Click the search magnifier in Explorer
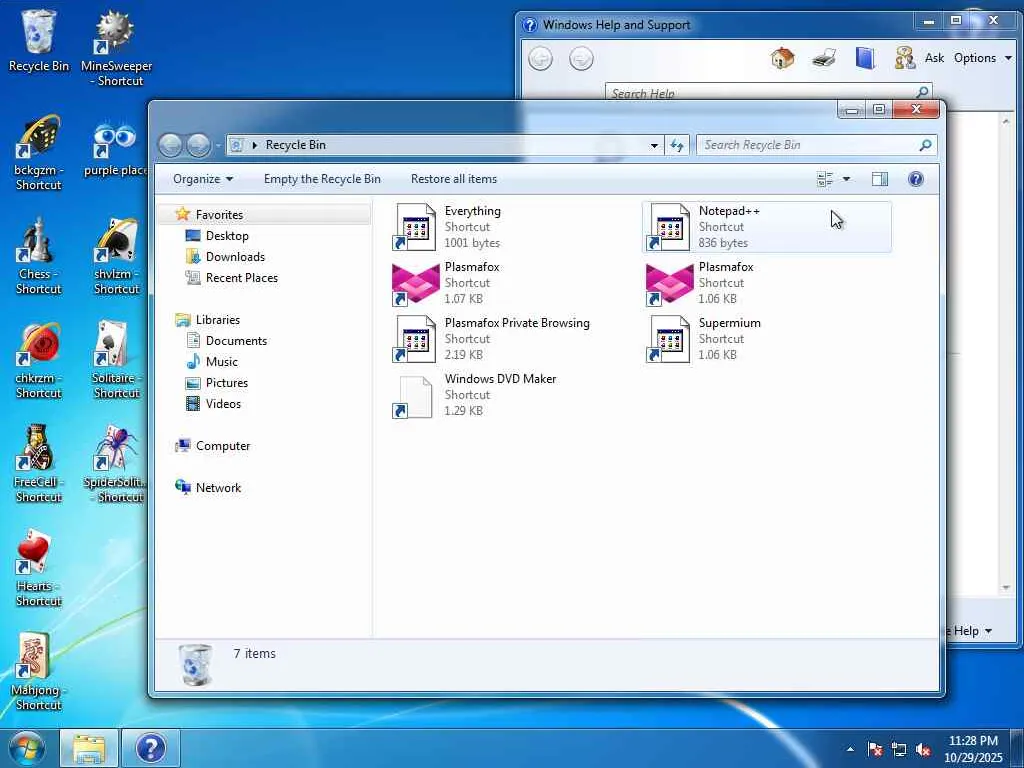This screenshot has width=1024, height=768. tap(925, 145)
